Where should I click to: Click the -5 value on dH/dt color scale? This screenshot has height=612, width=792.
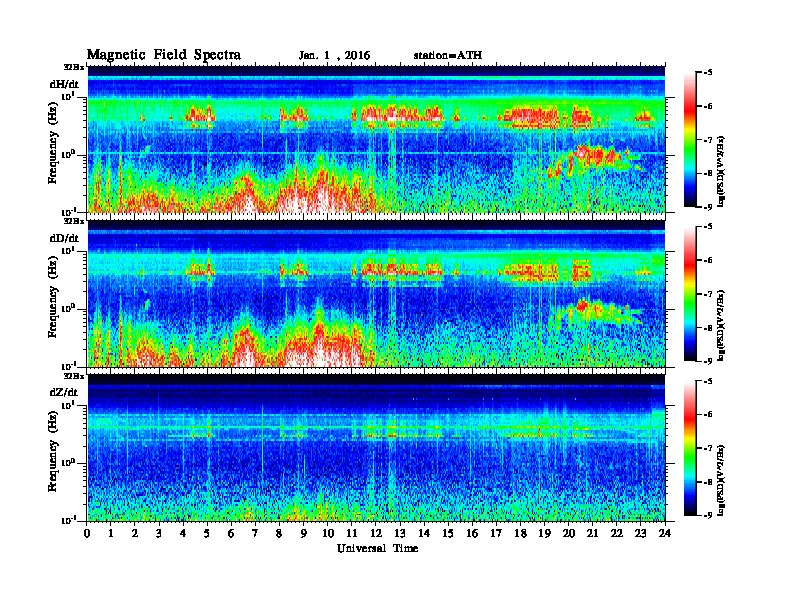pyautogui.click(x=709, y=73)
